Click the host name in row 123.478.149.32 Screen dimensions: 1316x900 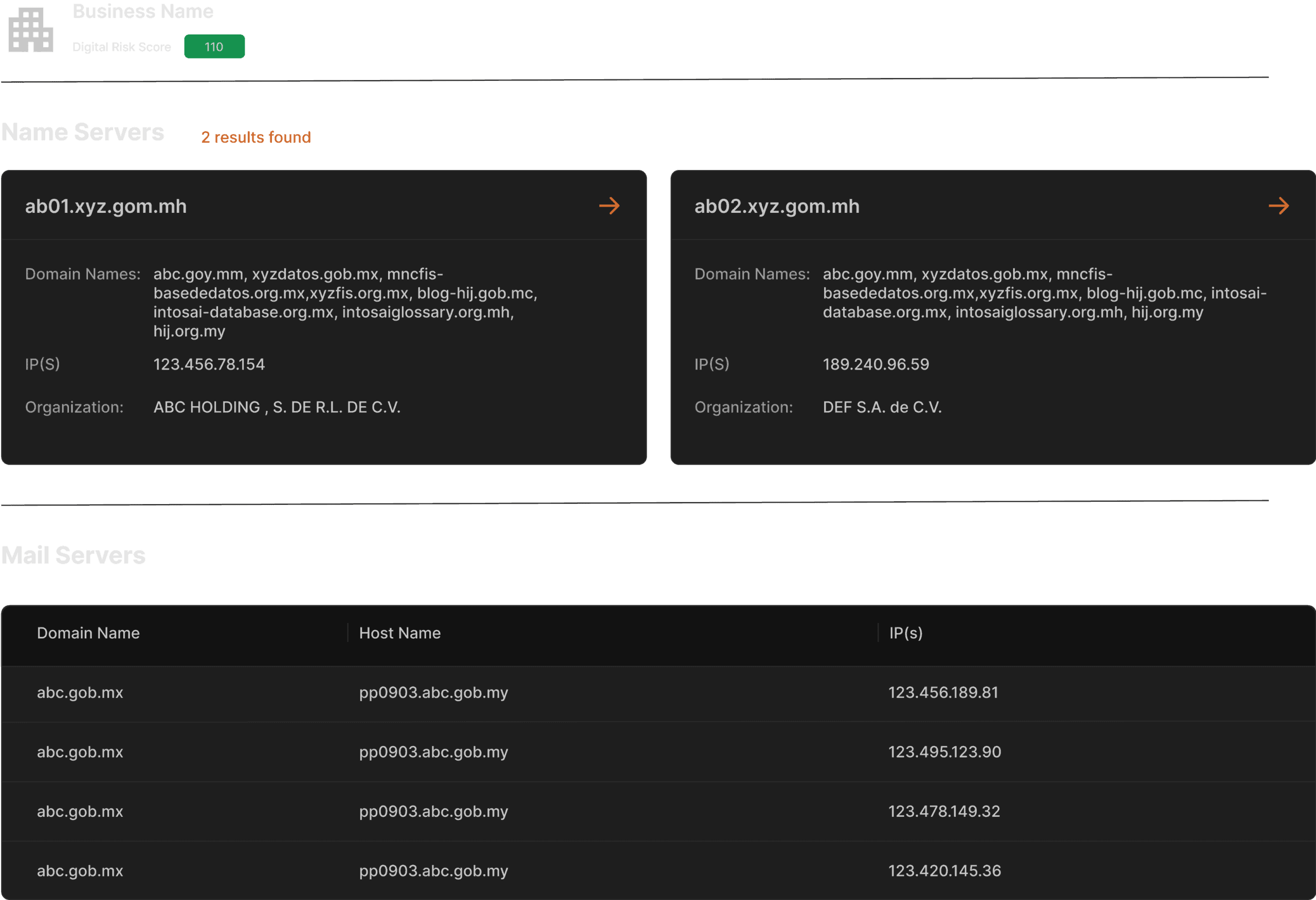(x=434, y=811)
